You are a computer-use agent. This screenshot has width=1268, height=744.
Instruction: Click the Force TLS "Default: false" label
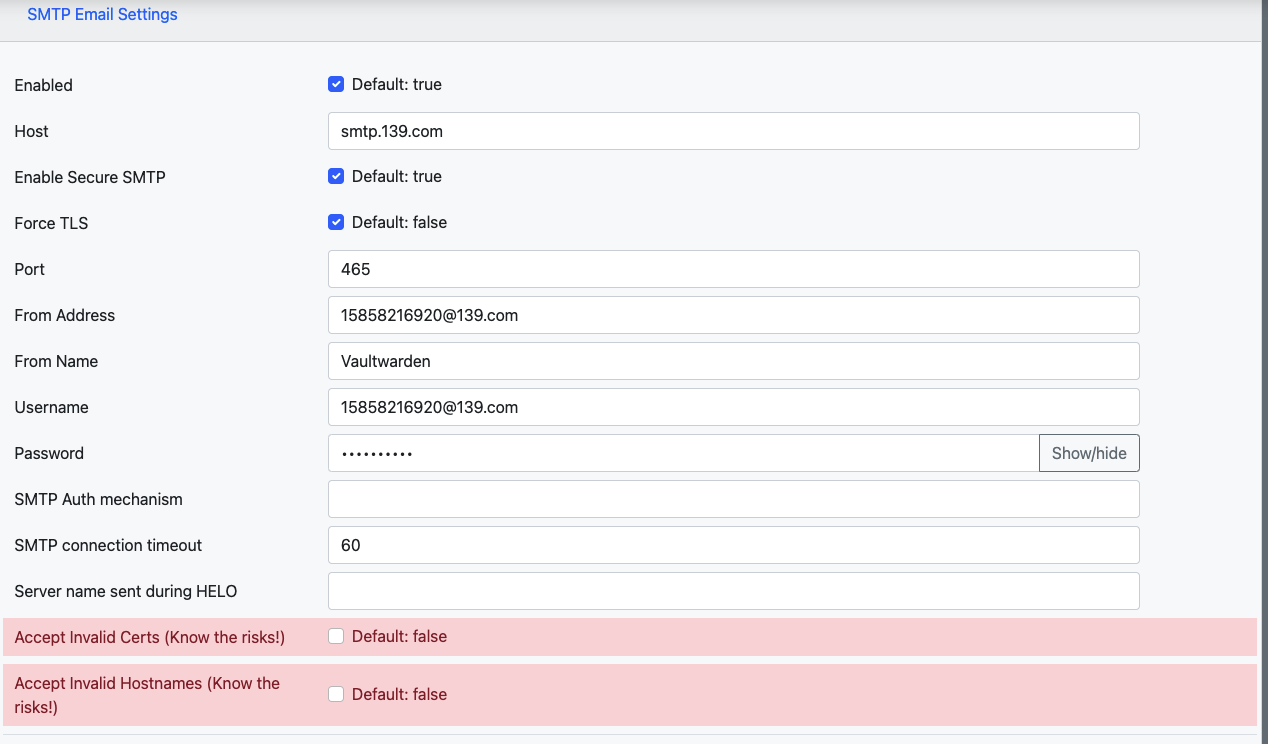pos(399,223)
